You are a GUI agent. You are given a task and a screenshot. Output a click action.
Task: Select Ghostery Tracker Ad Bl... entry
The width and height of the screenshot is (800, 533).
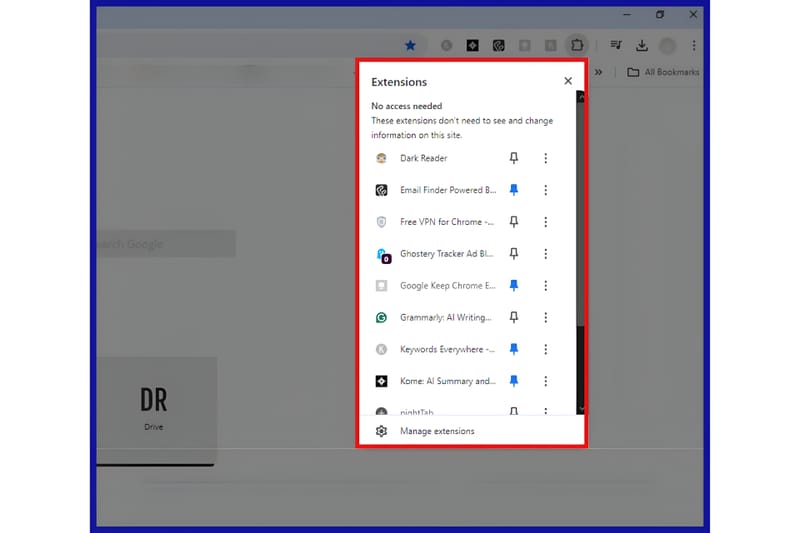point(446,253)
